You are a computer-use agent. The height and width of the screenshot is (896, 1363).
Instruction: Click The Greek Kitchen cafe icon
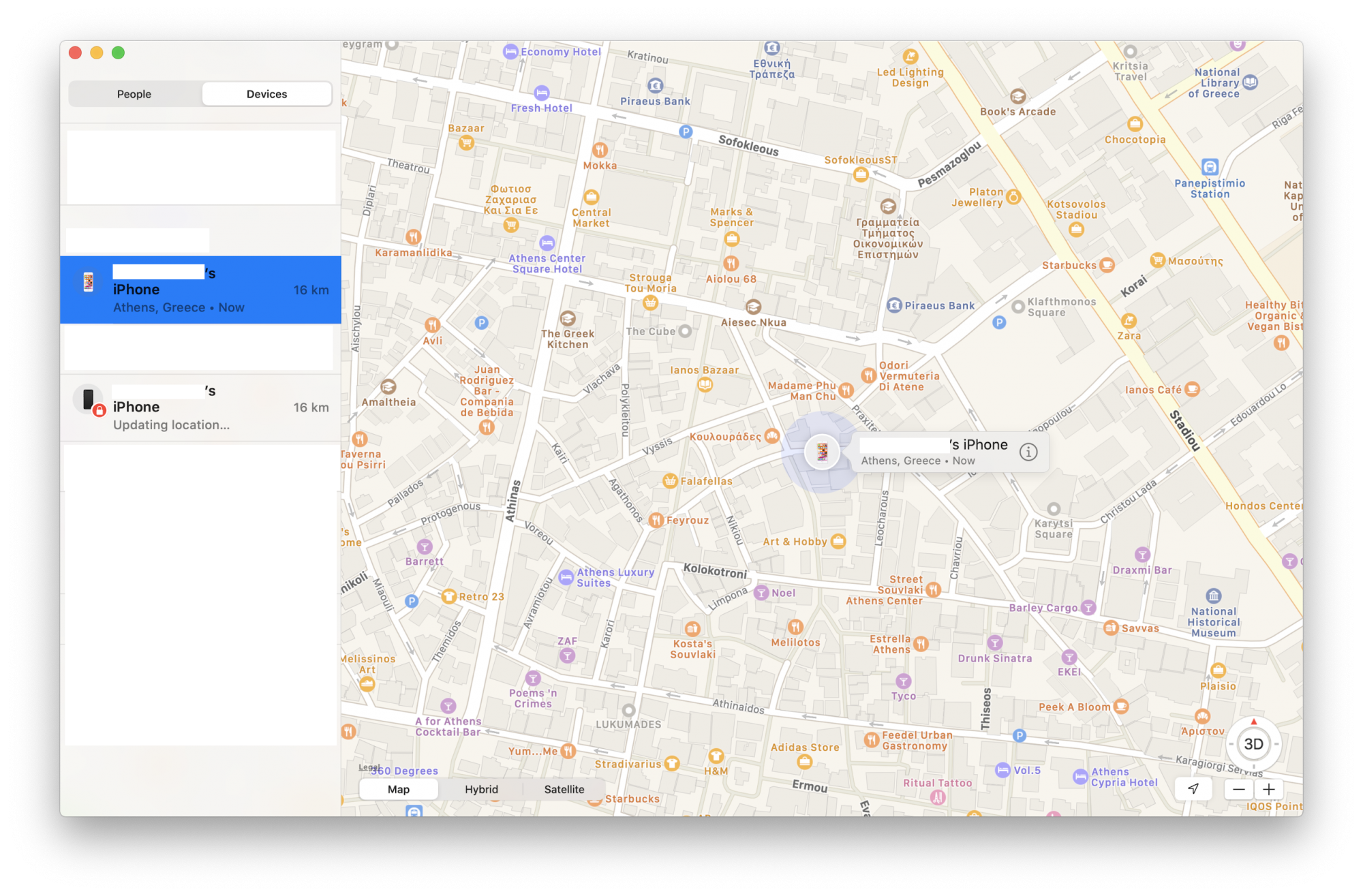[568, 318]
